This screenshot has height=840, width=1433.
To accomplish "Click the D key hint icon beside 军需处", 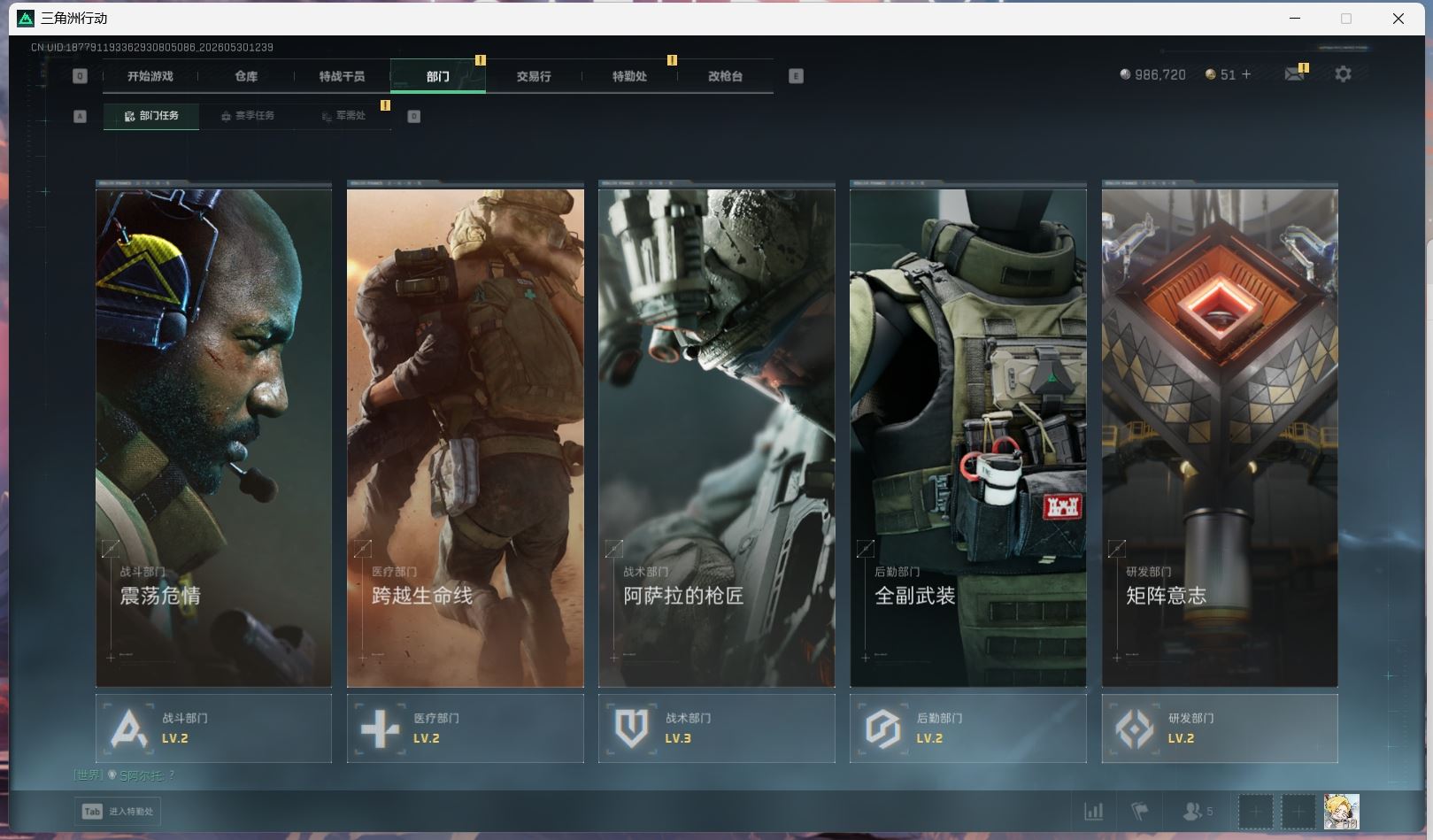I will [413, 116].
